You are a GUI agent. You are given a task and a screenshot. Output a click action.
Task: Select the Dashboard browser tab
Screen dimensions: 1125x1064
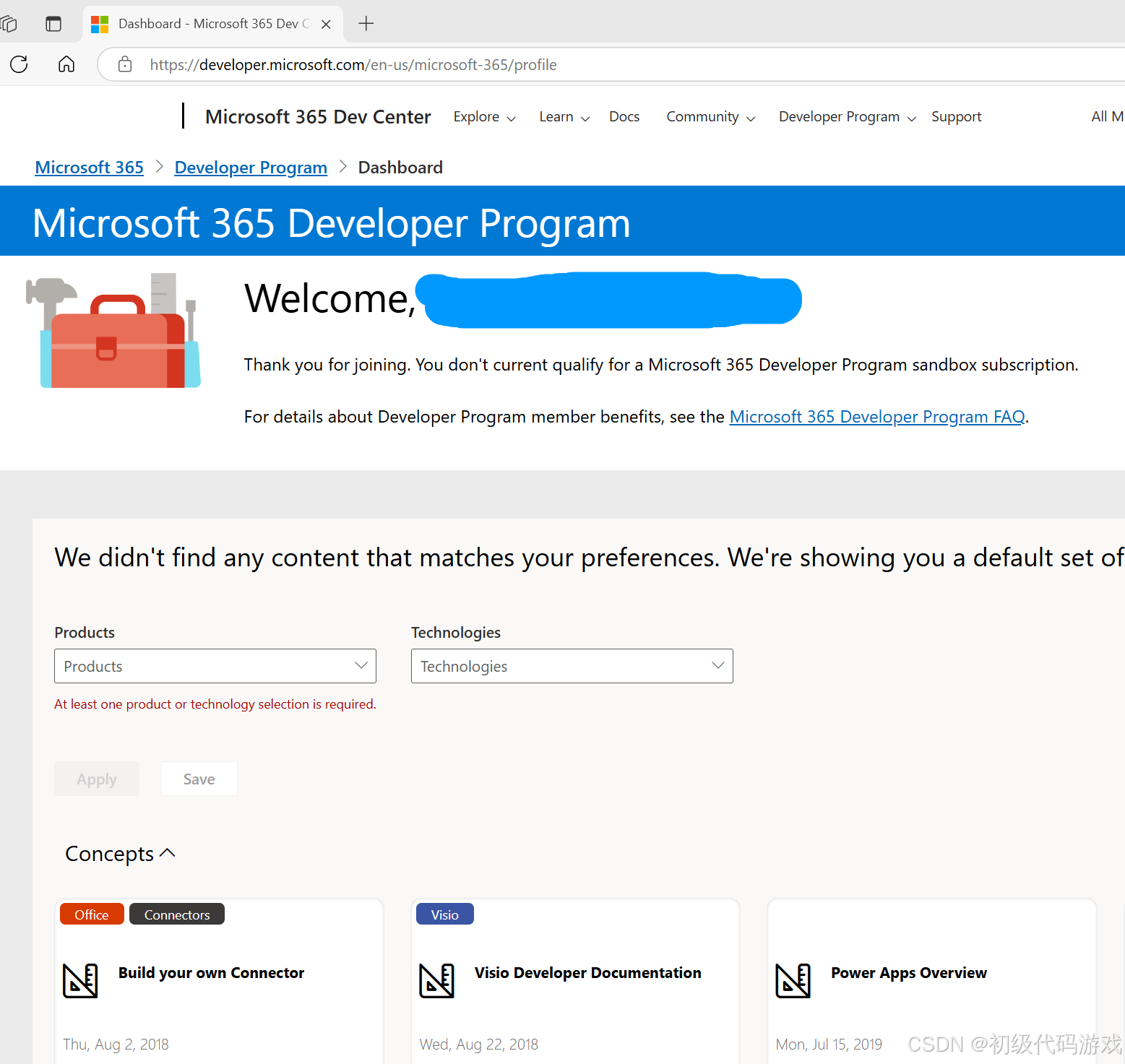coord(213,24)
